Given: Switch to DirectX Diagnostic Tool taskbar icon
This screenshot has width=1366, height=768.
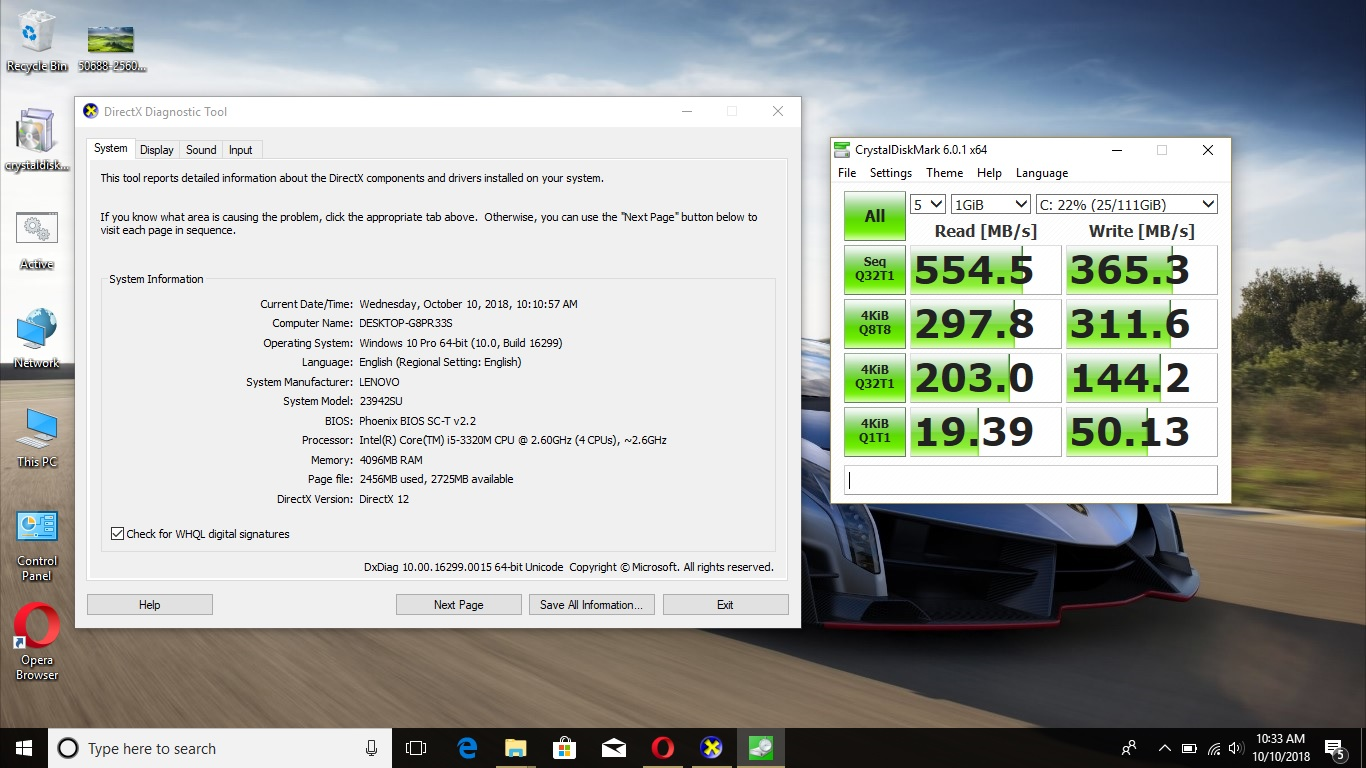Looking at the screenshot, I should tap(712, 748).
